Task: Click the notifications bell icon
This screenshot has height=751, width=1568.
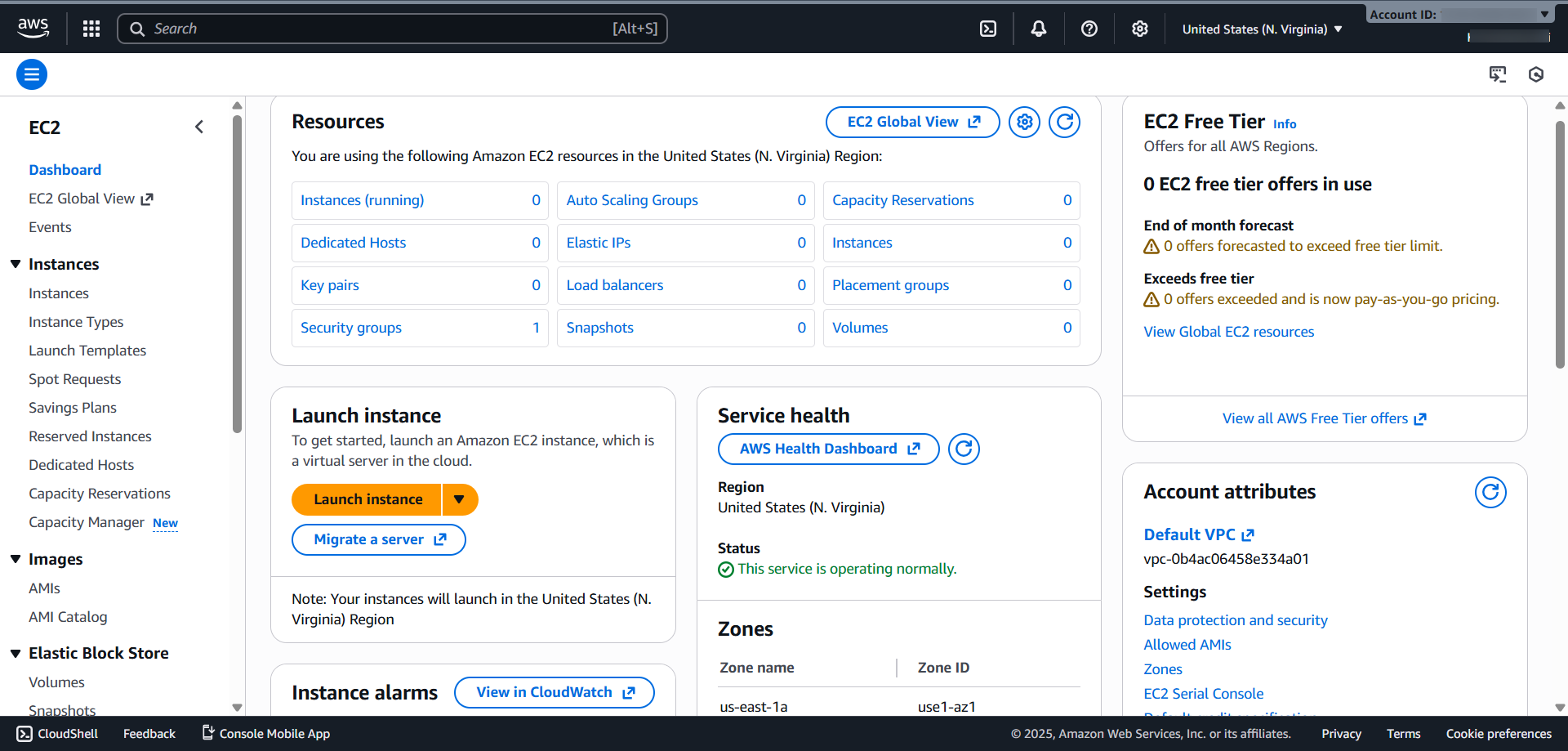Action: [x=1038, y=29]
